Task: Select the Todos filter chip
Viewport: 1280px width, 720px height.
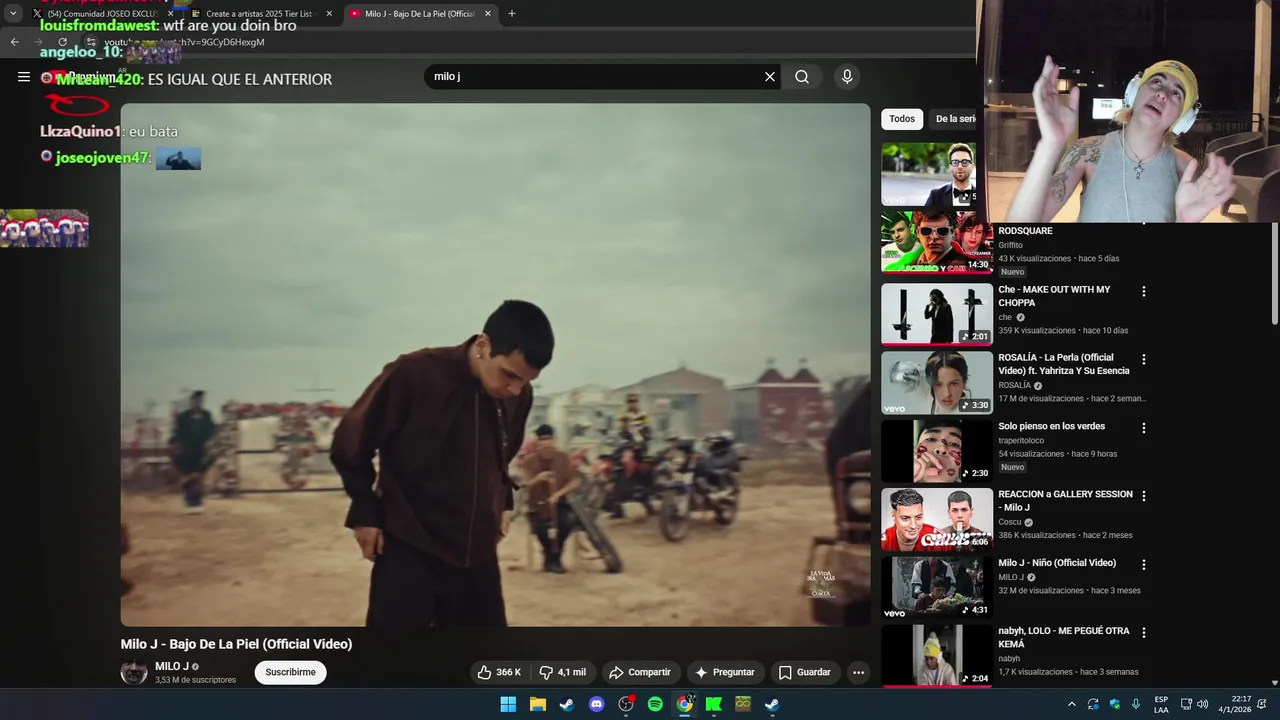Action: coord(902,119)
